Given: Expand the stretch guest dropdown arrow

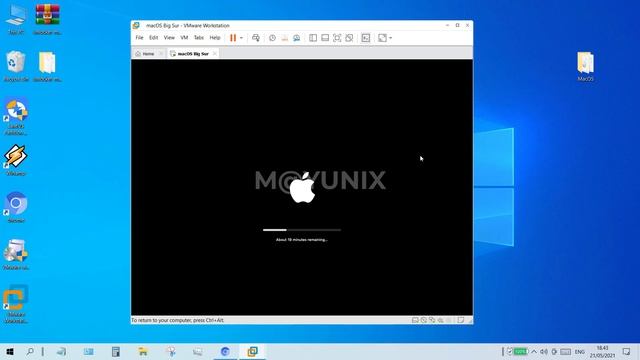Looking at the screenshot, I should [391, 38].
